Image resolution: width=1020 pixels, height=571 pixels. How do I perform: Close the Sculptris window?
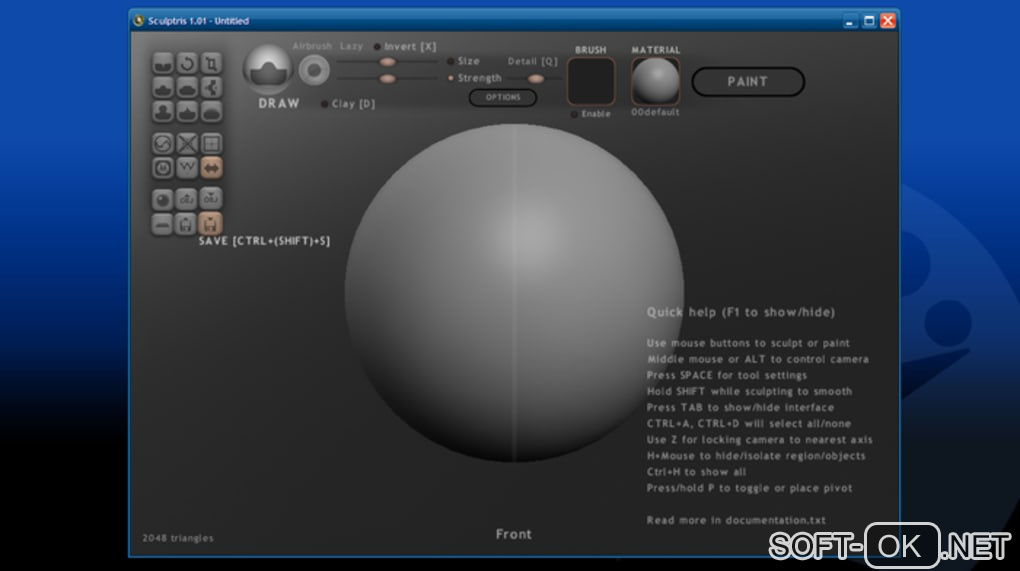[x=888, y=21]
